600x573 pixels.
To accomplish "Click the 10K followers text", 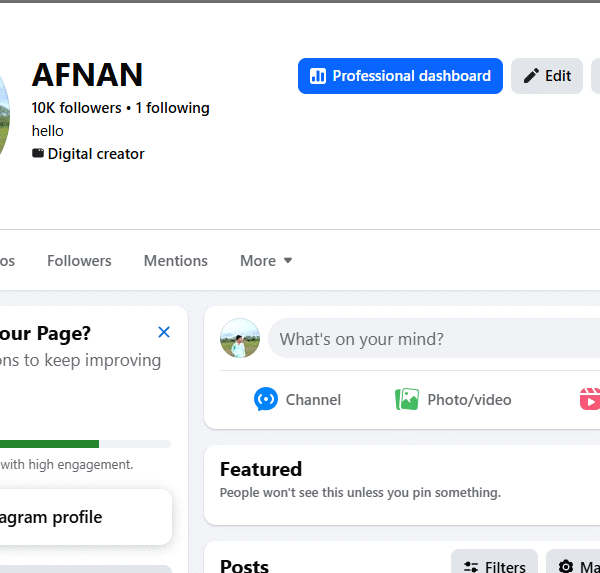I will click(77, 108).
